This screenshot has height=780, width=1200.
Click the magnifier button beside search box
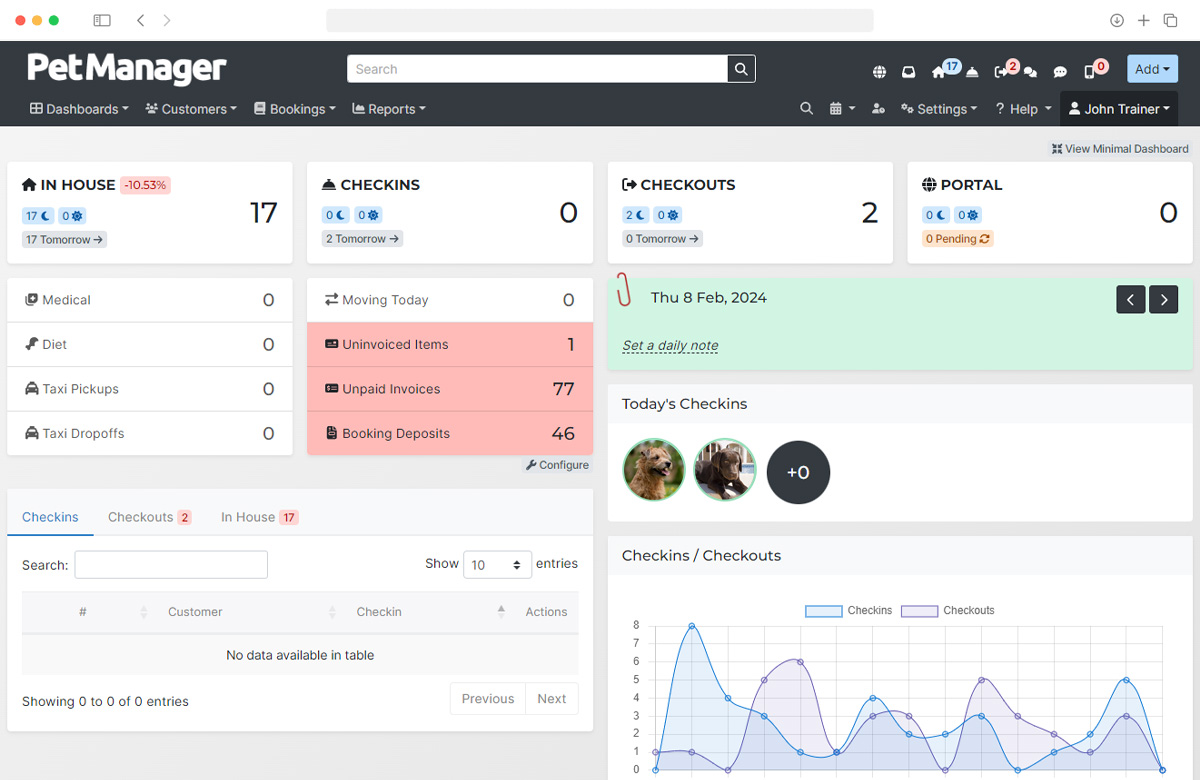(x=741, y=69)
